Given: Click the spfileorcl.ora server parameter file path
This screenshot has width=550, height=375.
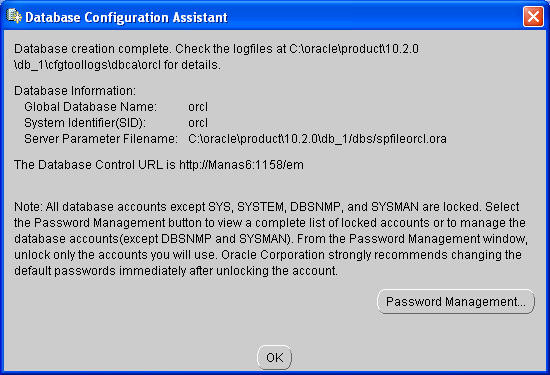Looking at the screenshot, I should coord(317,139).
